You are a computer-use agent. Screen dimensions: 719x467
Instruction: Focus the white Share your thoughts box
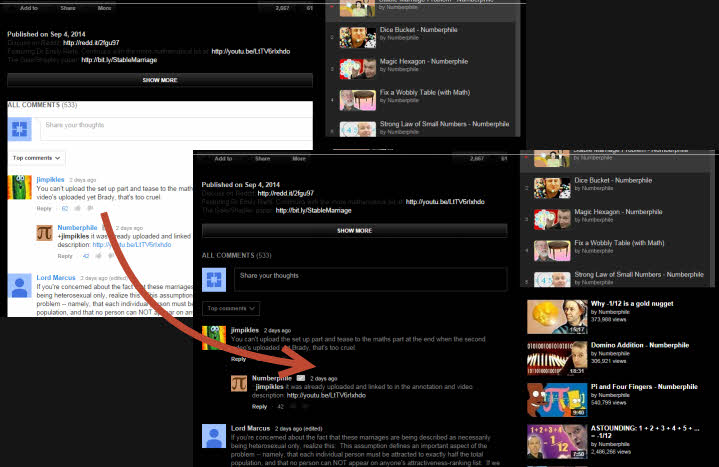click(x=177, y=129)
